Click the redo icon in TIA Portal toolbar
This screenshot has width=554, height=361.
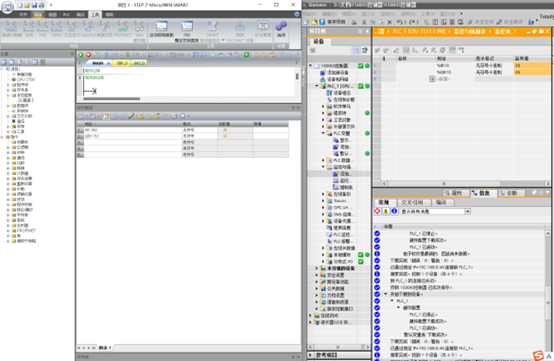point(411,22)
